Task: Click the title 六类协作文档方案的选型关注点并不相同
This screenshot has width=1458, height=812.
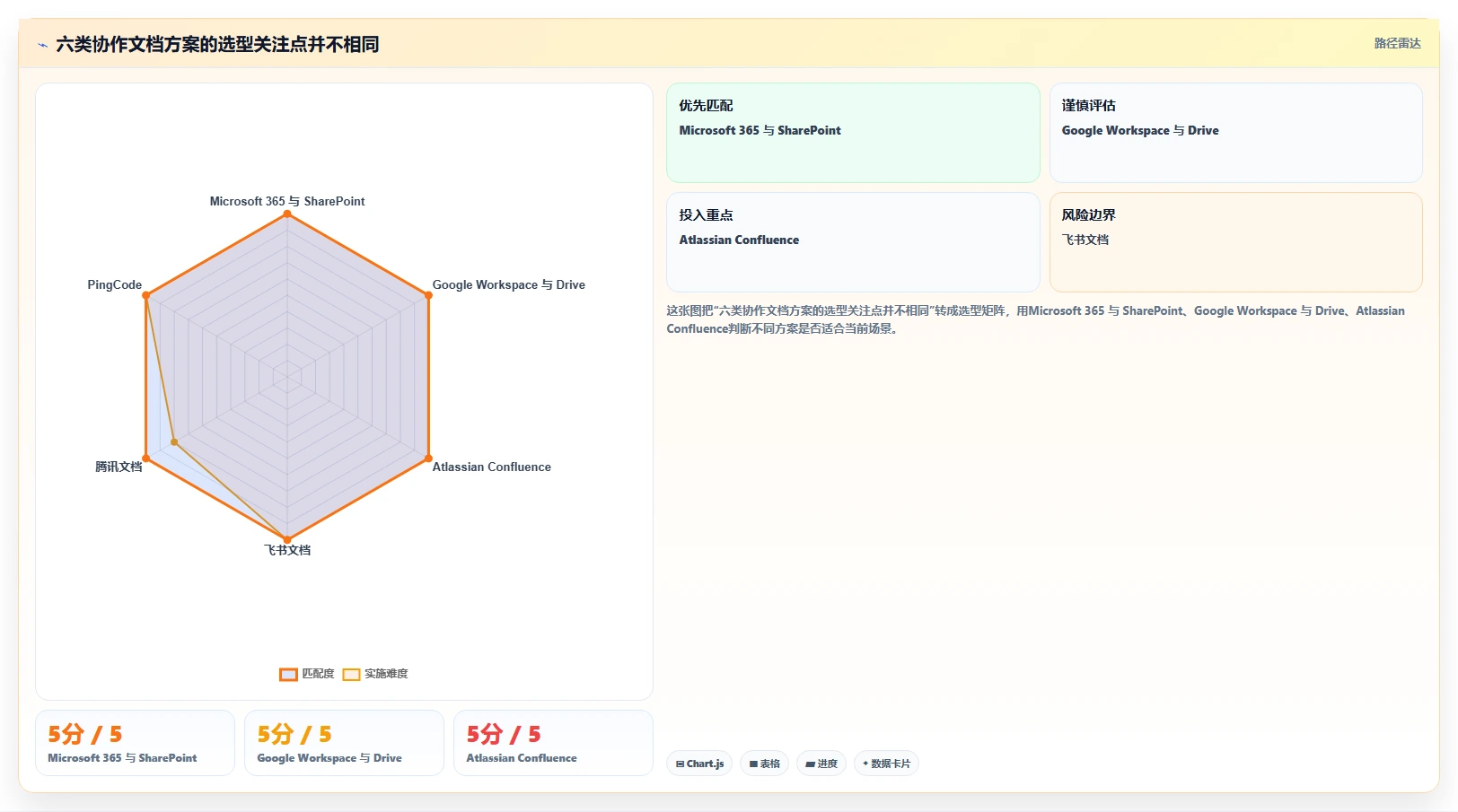Action: [x=217, y=44]
